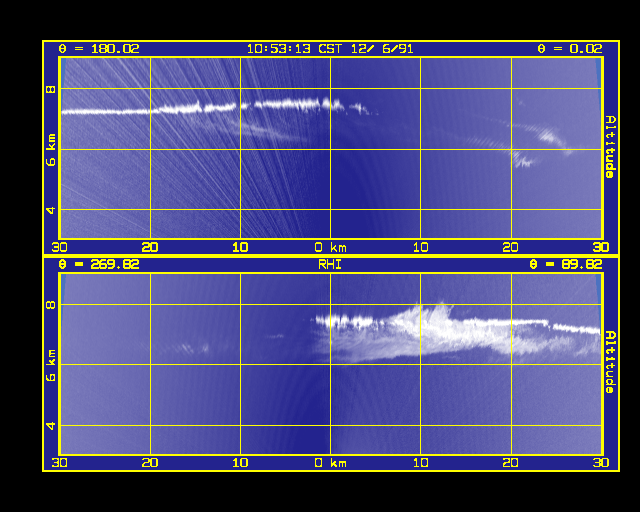The height and width of the screenshot is (512, 640).
Task: Click lower panel's 10 range label on θ=89.82 side
Action: 420,463
